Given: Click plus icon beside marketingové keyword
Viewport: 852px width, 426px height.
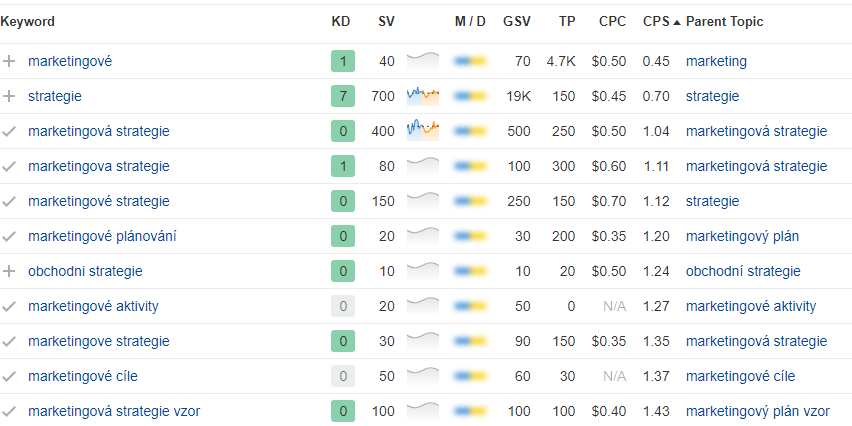Looking at the screenshot, I should 10,62.
